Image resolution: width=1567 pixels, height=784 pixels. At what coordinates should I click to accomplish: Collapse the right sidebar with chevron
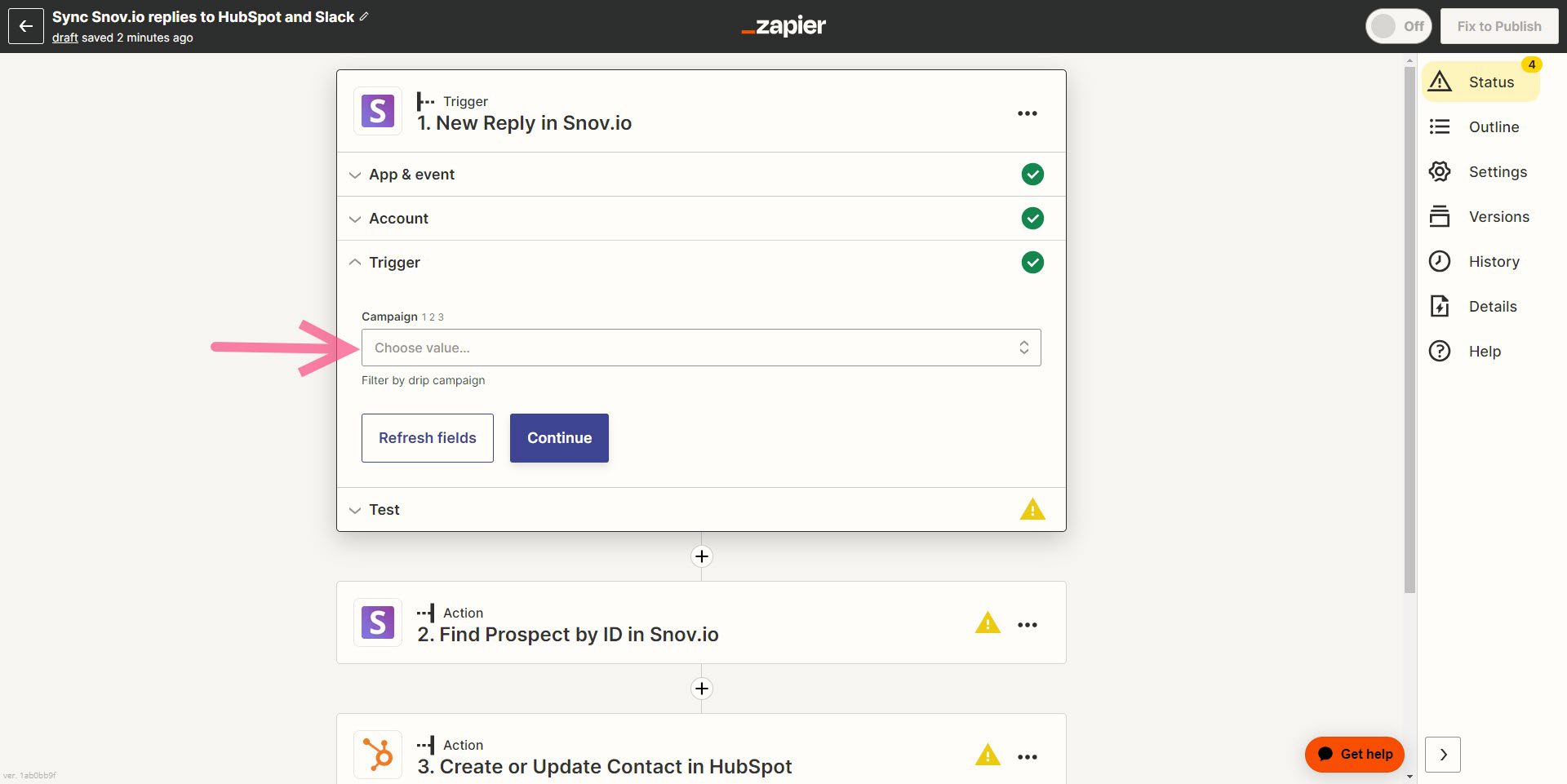point(1443,755)
